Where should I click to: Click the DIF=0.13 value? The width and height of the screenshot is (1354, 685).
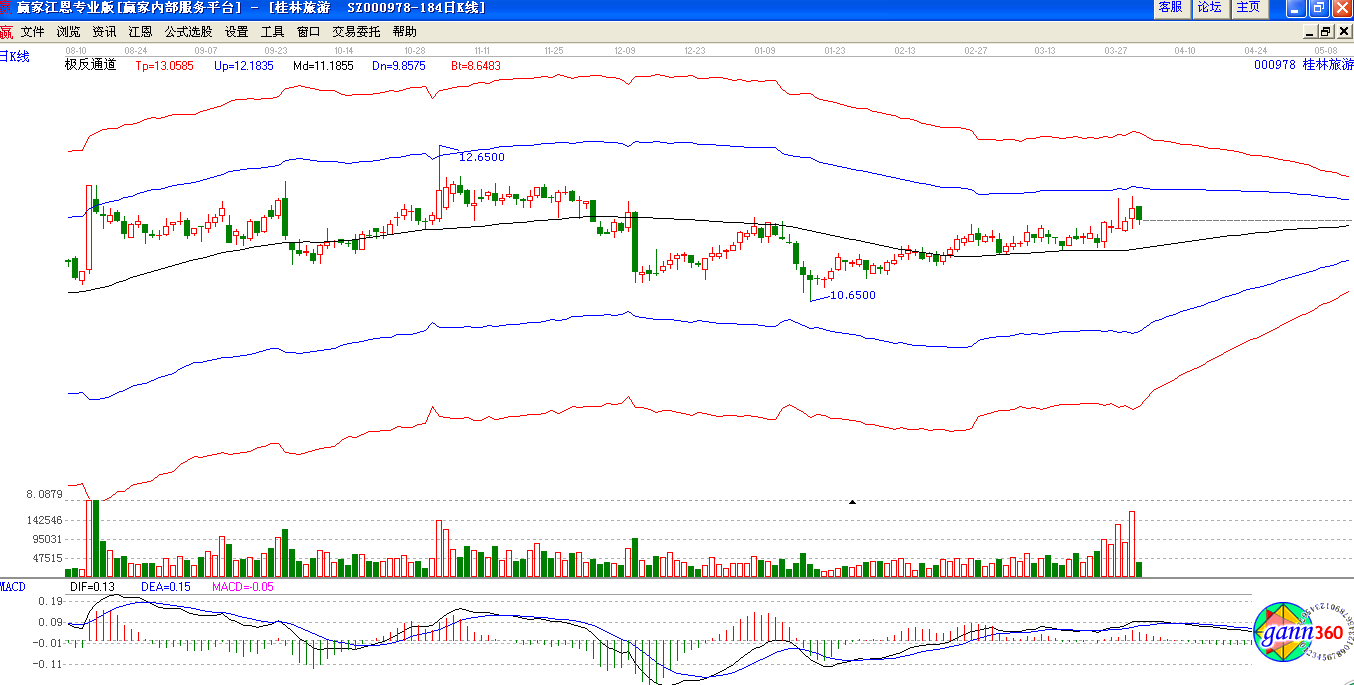(x=92, y=587)
